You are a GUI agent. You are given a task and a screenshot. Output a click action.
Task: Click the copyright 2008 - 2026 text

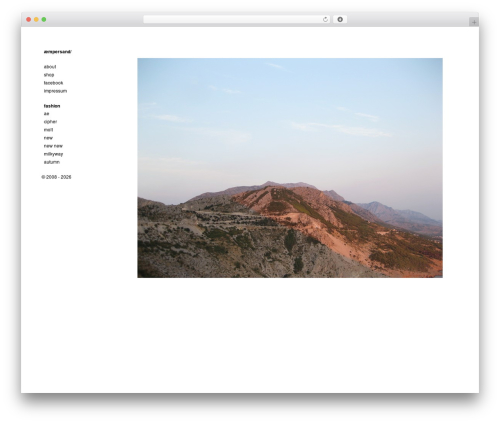pyautogui.click(x=56, y=177)
